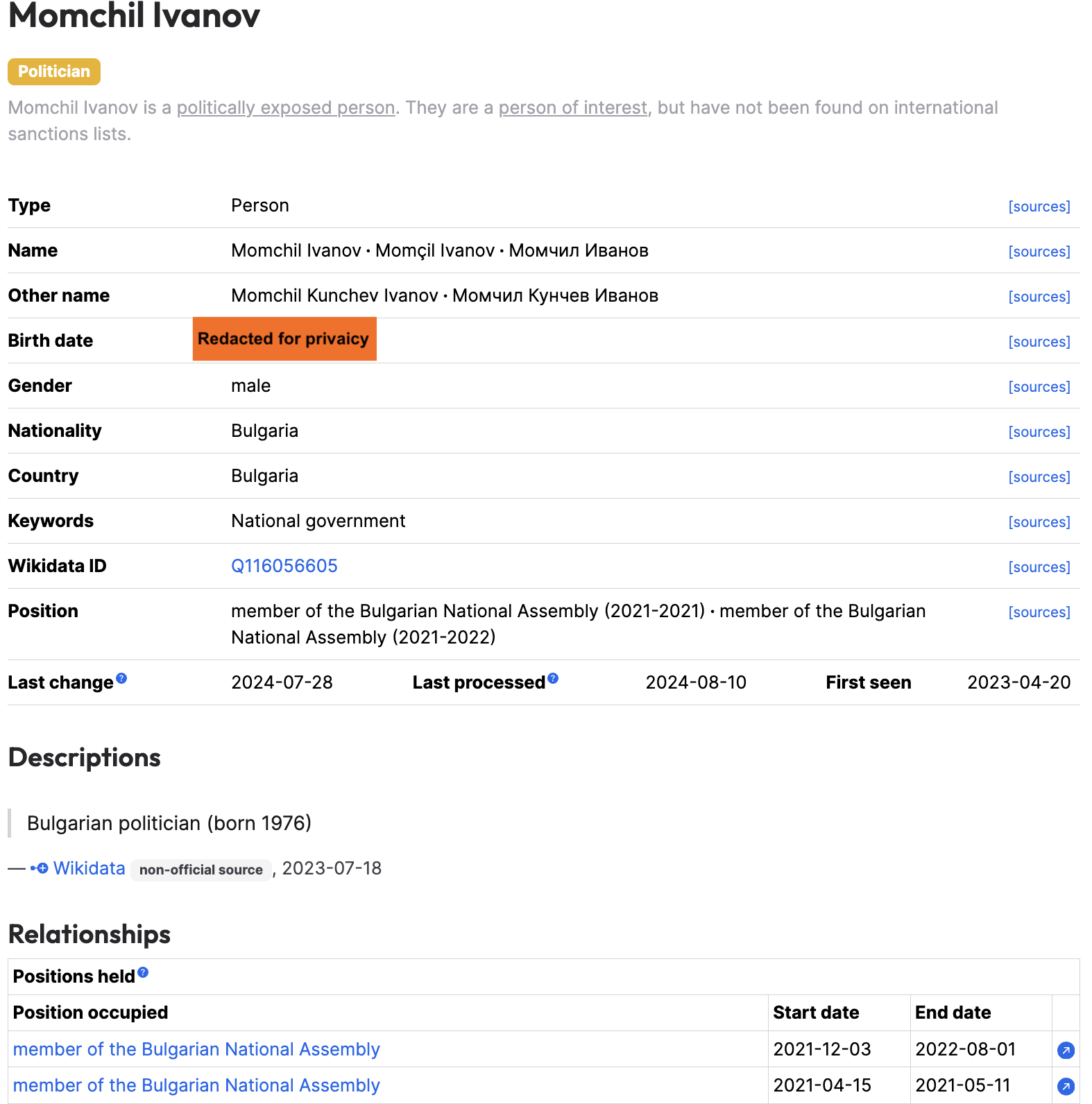The width and height of the screenshot is (1092, 1104).
Task: Open the arrow icon for position ending 2021-05-11
Action: tap(1066, 1087)
